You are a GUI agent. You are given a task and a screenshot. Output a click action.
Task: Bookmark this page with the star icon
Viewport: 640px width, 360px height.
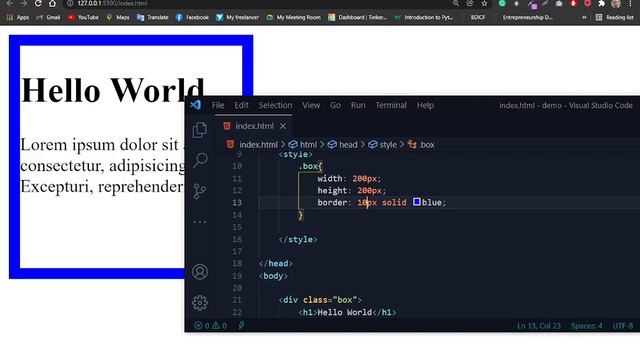pos(484,4)
